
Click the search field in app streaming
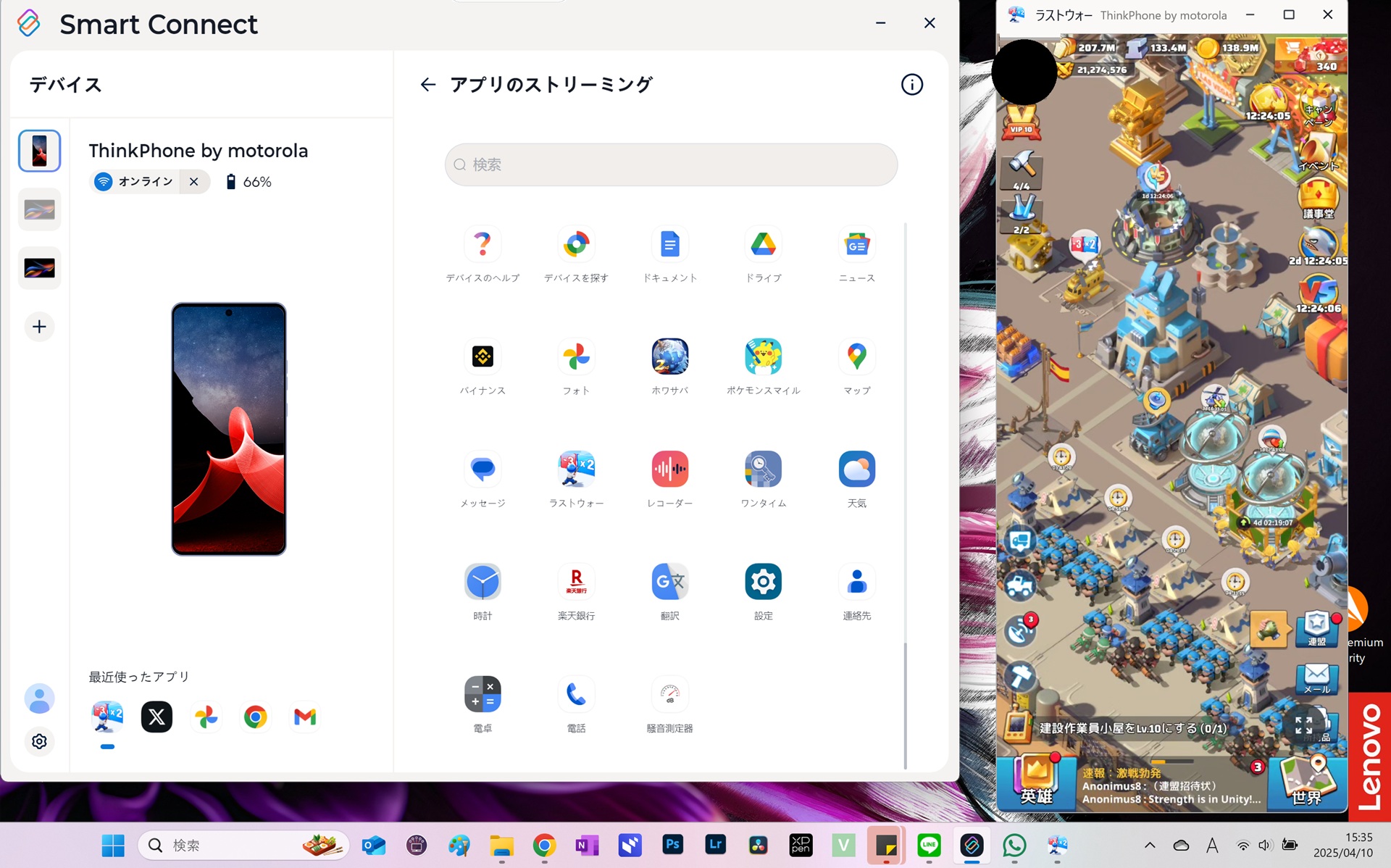671,164
